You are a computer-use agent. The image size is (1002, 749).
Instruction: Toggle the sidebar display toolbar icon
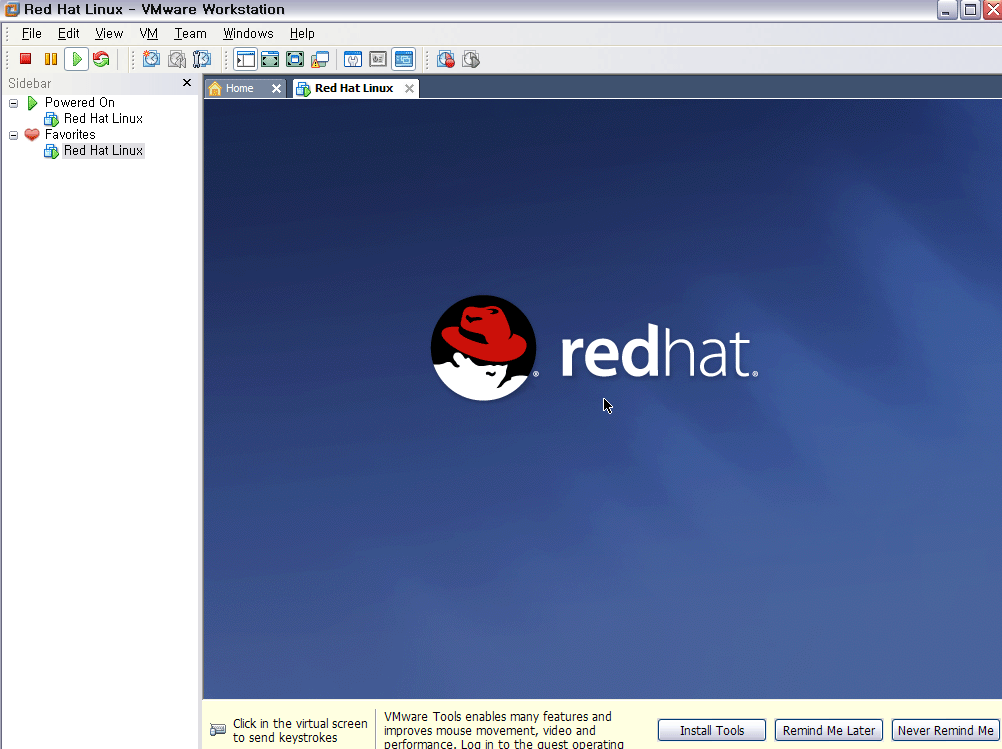click(x=245, y=59)
